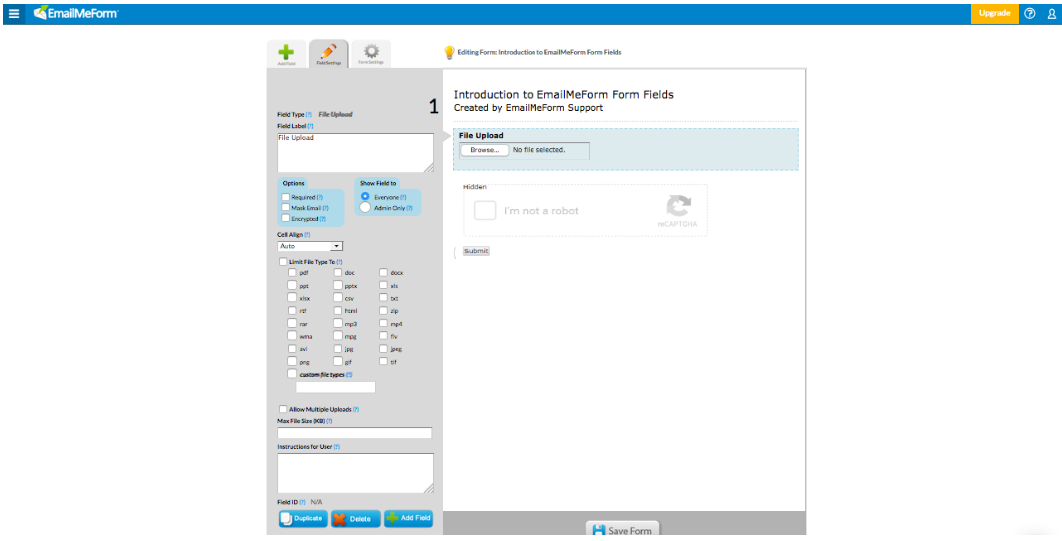
Task: Click the lightbulb tip icon
Action: click(448, 52)
